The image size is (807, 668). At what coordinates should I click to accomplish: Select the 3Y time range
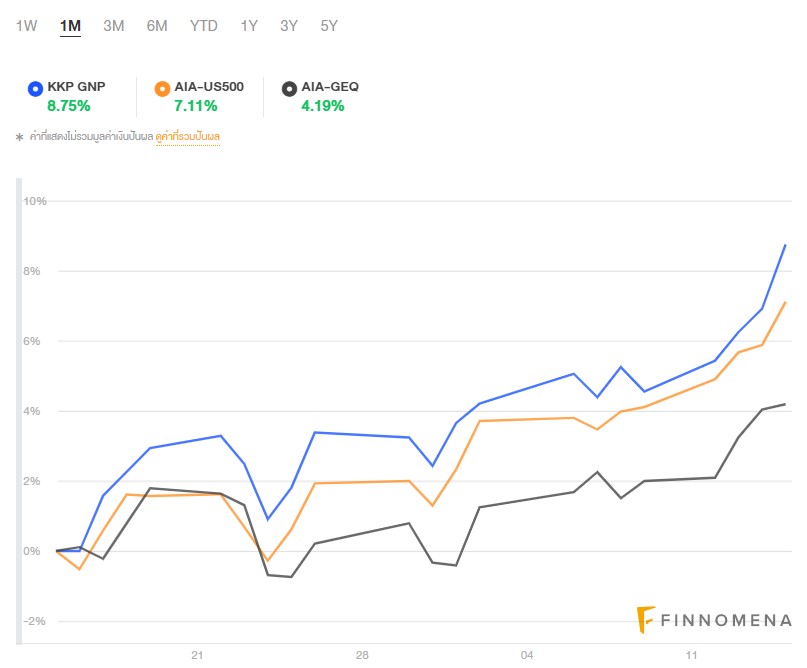click(x=289, y=26)
